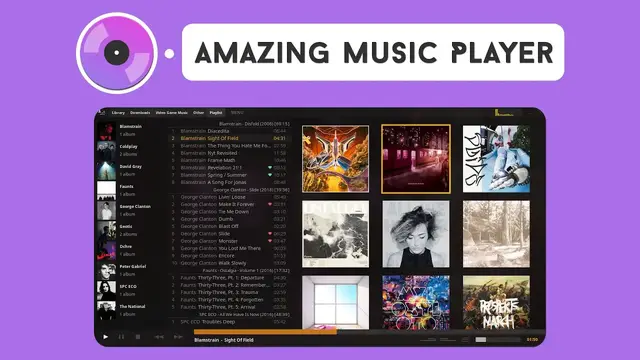Open the Library tab
Image resolution: width=640 pixels, height=360 pixels.
tap(118, 113)
